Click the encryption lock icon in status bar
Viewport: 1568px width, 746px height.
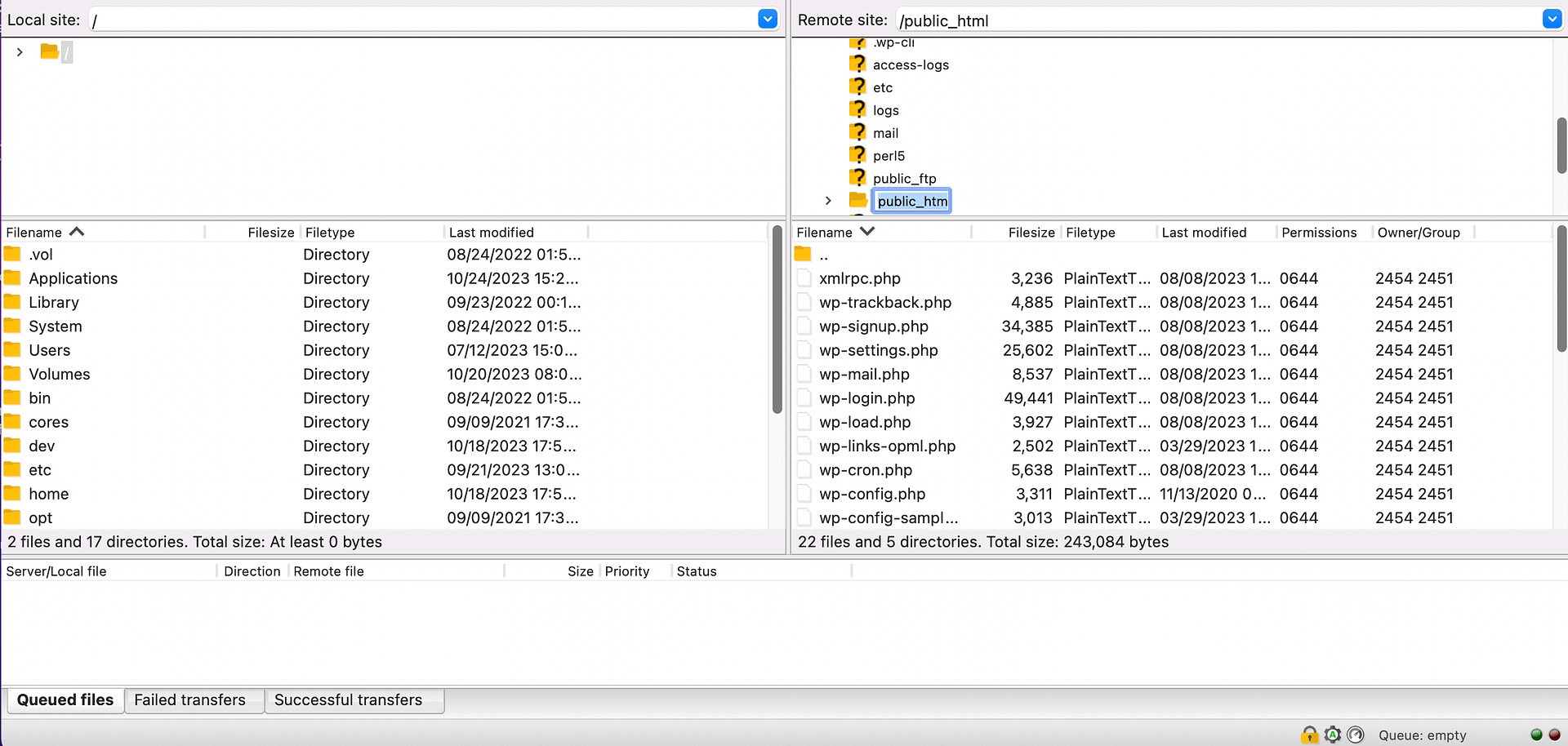1309,735
